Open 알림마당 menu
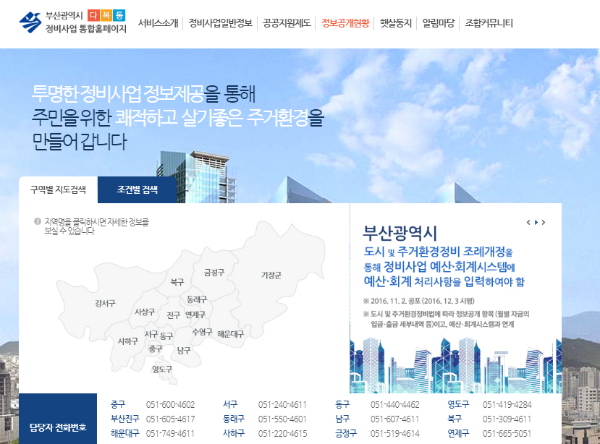 tap(438, 23)
